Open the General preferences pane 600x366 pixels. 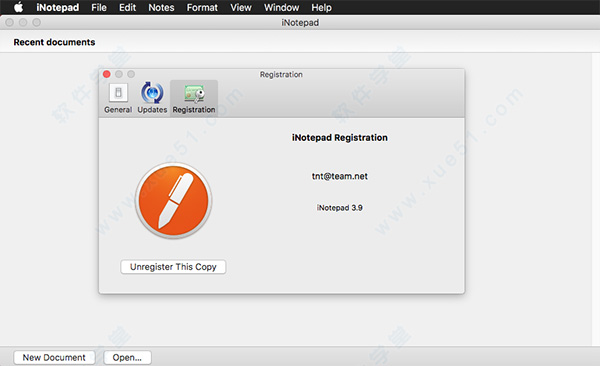[x=118, y=98]
